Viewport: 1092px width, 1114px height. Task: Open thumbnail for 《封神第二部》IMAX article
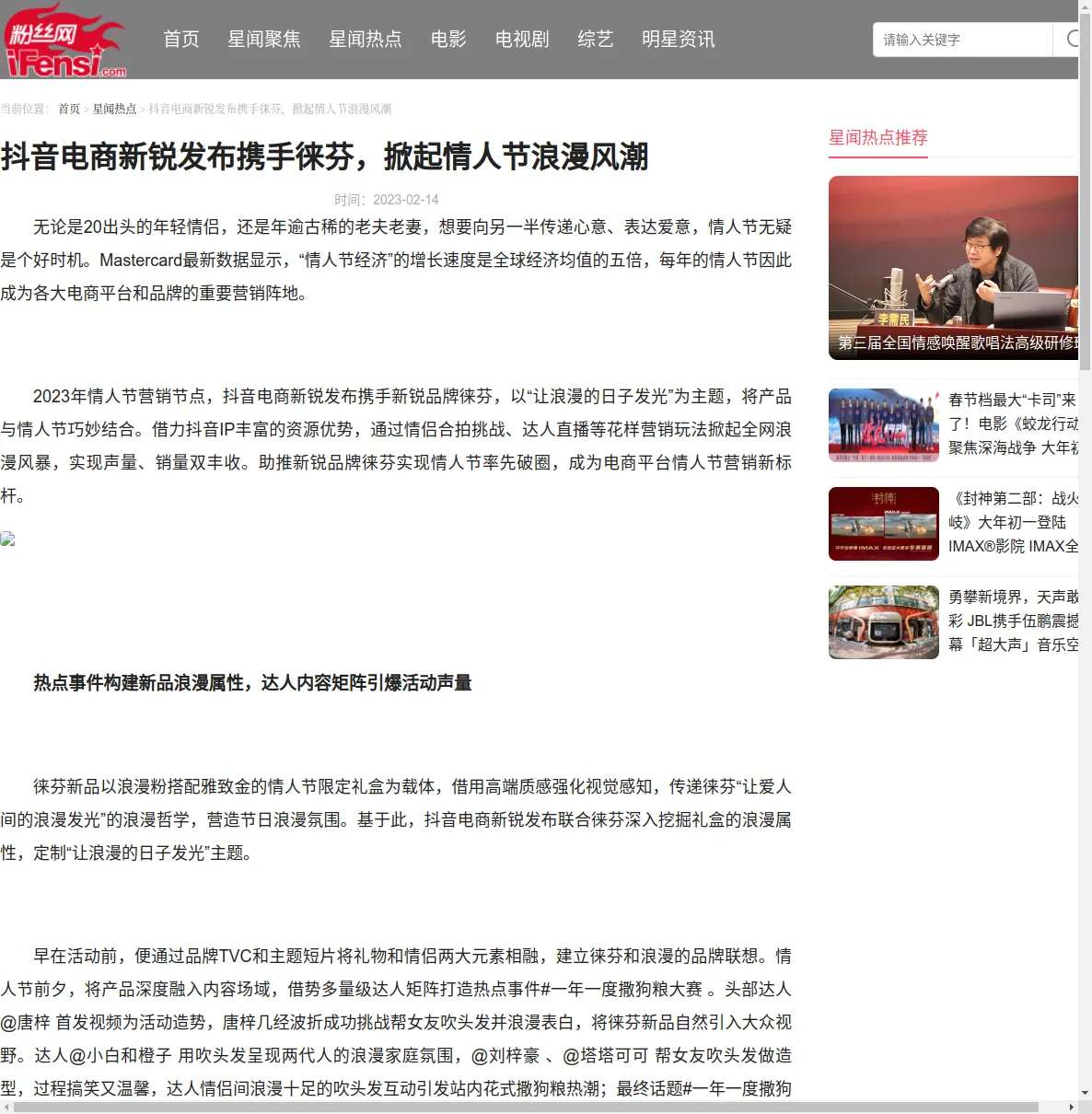884,524
